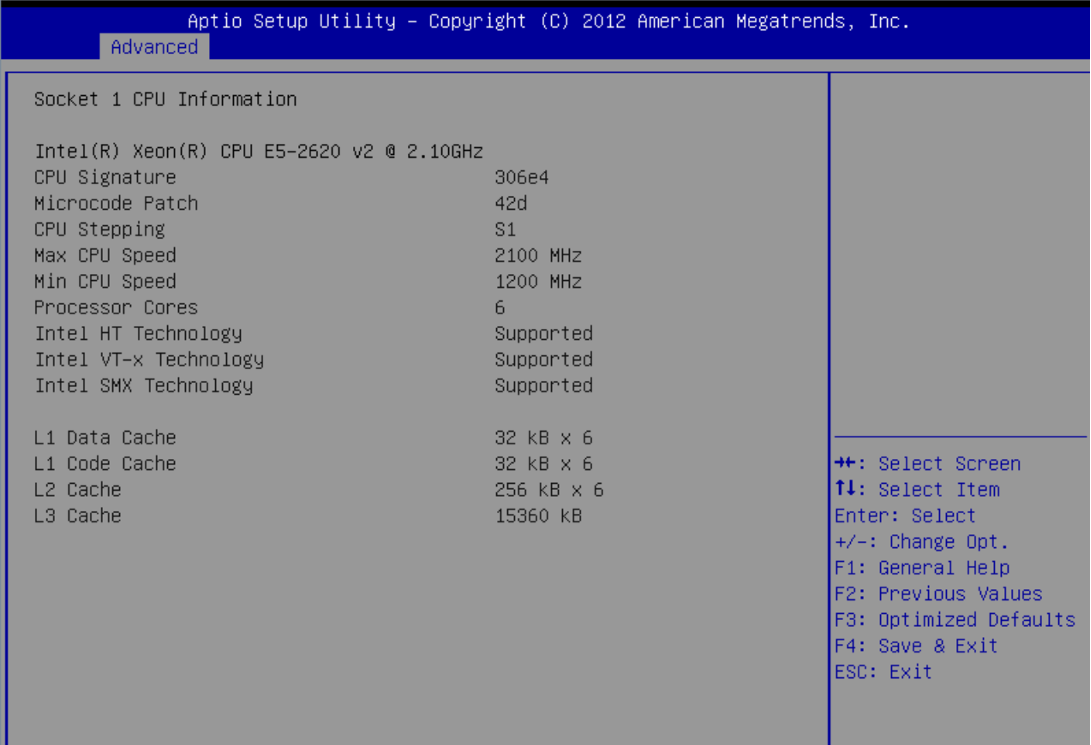This screenshot has height=745, width=1091.
Task: Click the Intel HT Technology label
Action: pyautogui.click(x=138, y=334)
